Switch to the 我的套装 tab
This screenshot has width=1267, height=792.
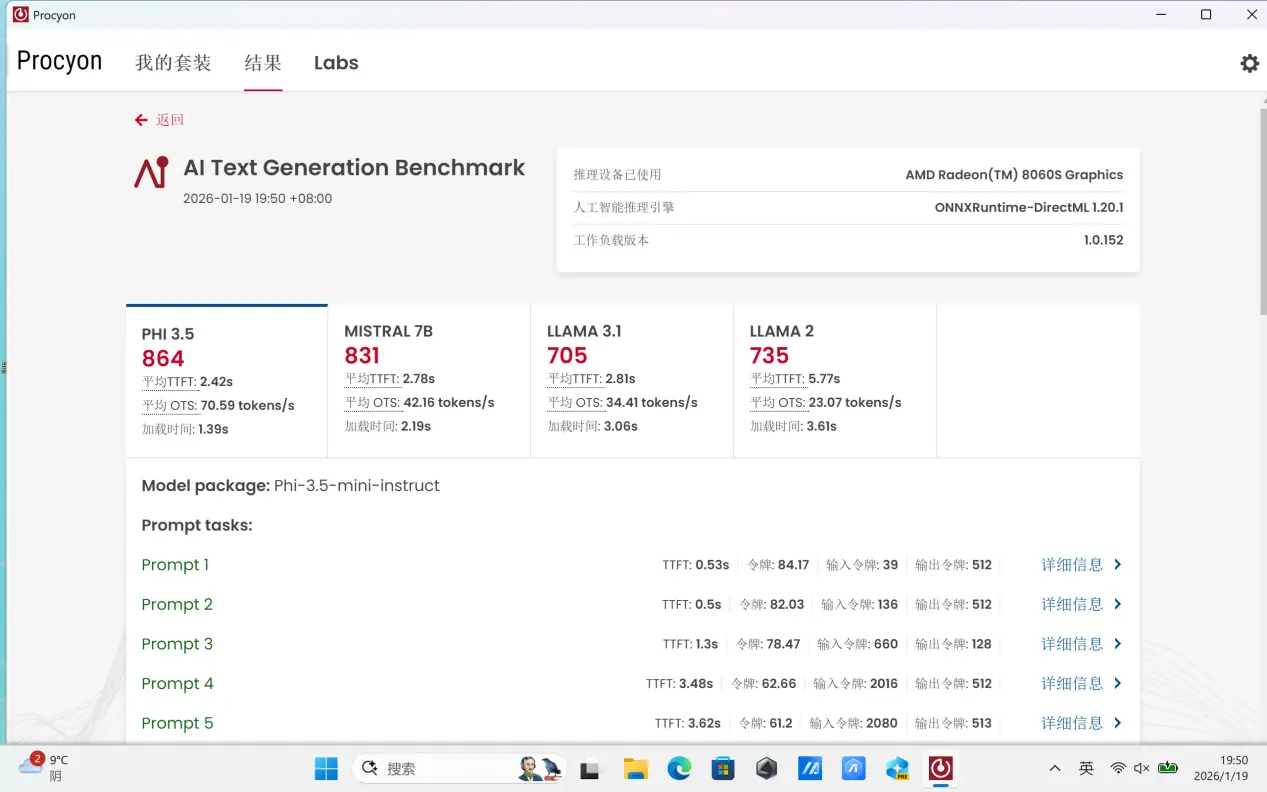point(174,63)
